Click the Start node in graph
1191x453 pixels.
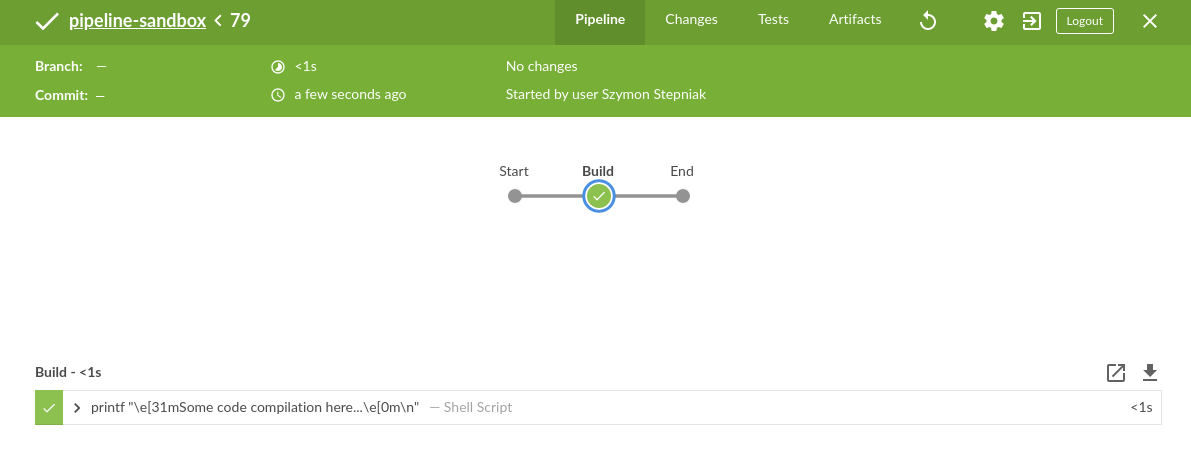515,196
